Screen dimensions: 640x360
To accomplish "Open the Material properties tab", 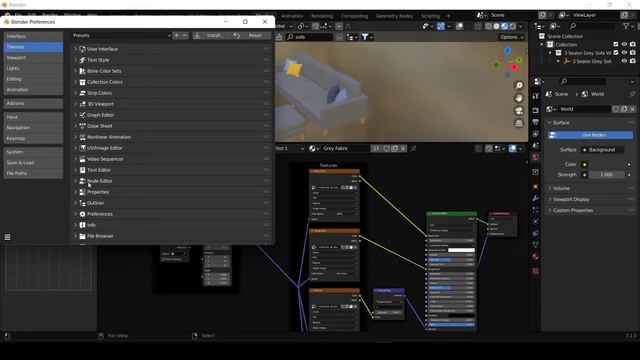I will point(536,256).
